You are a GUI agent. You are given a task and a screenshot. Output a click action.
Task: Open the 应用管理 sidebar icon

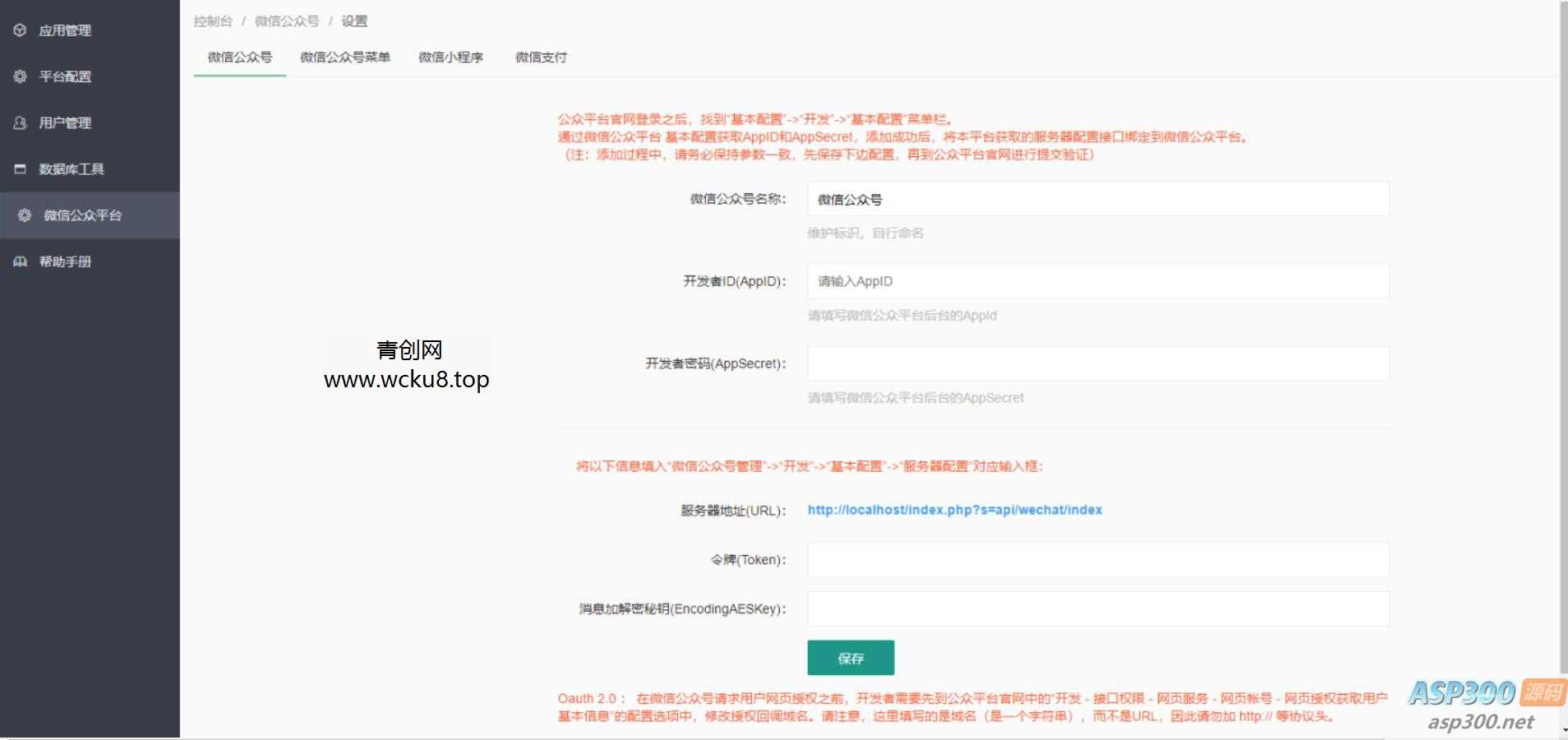pyautogui.click(x=20, y=30)
